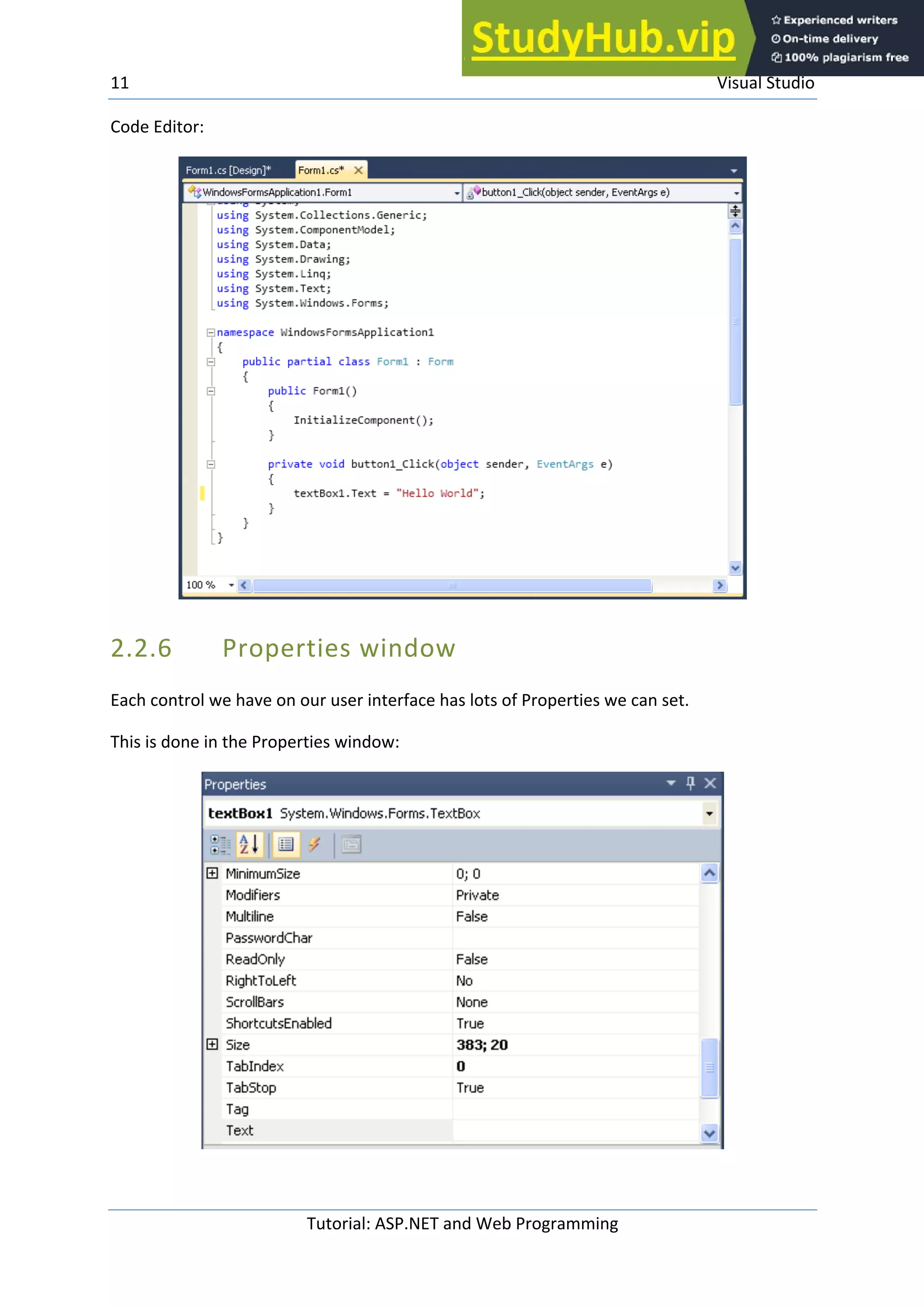Close the Form1.cs* tab with X
924x1308 pixels.
(x=358, y=170)
